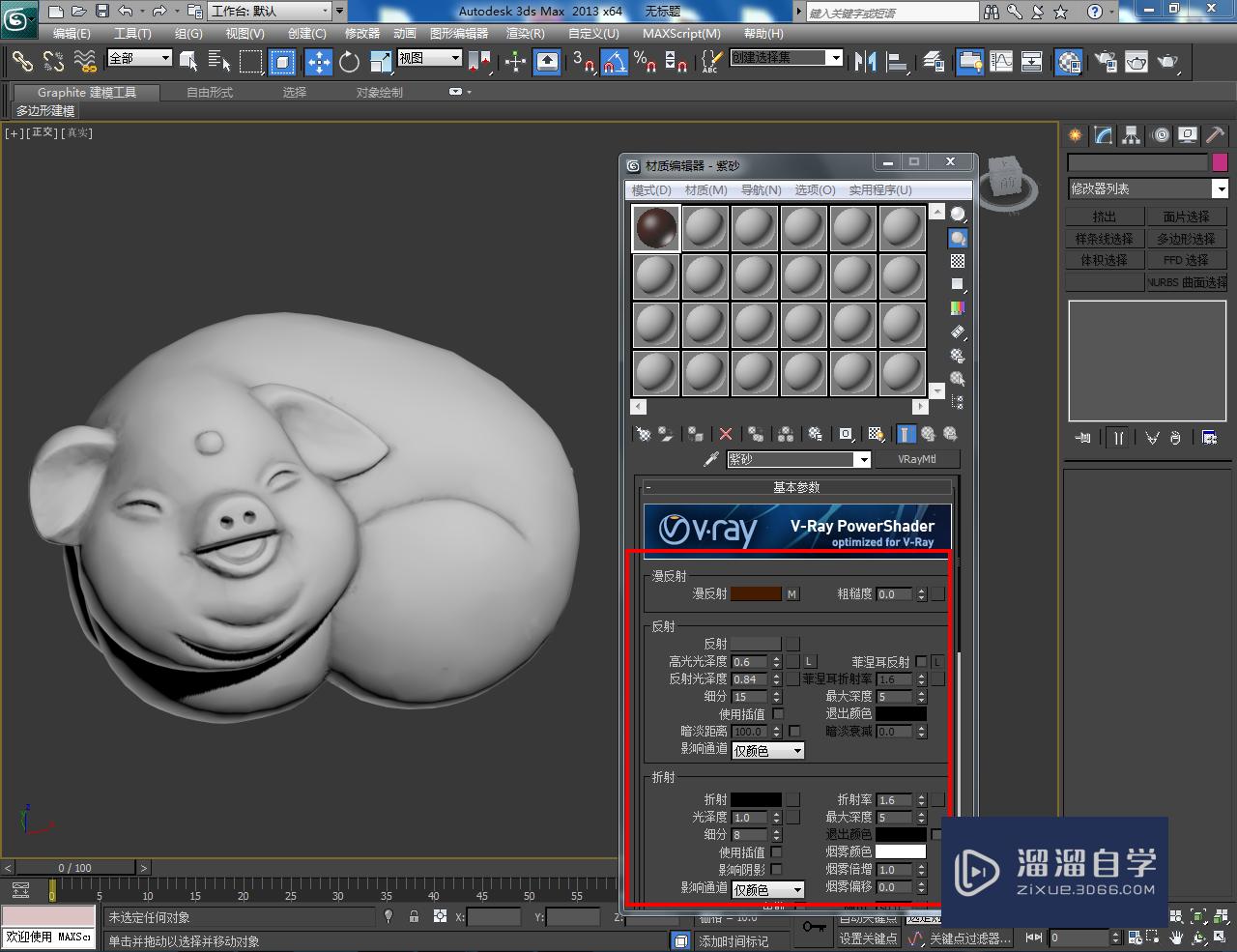The image size is (1237, 952).
Task: Open refraction Affect channels dropdown
Action: tap(768, 890)
